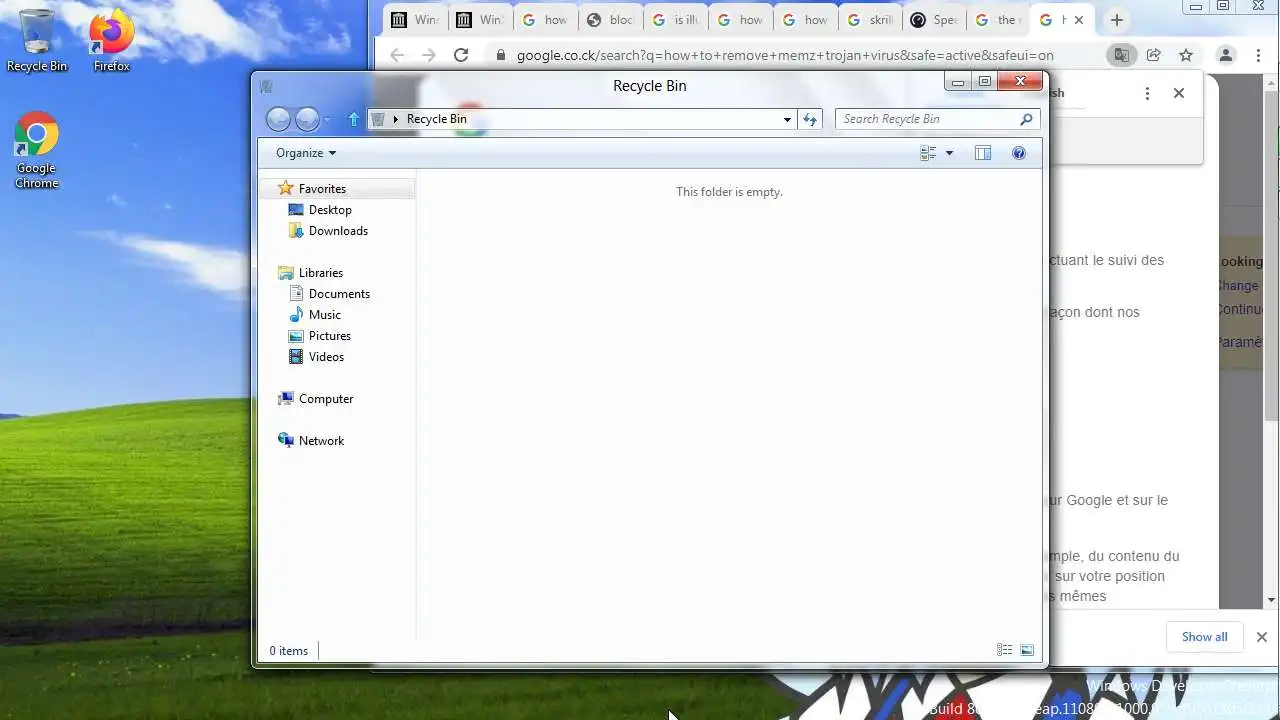Open translate popup options three-dot menu
Image resolution: width=1280 pixels, height=720 pixels.
[1147, 93]
